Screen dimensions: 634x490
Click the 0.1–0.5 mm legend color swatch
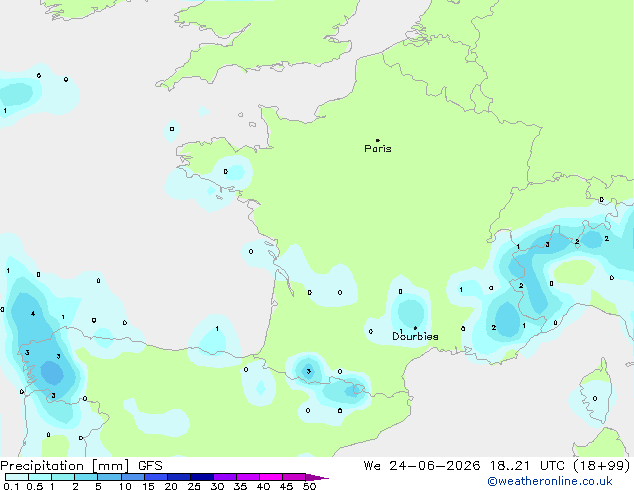(17, 477)
